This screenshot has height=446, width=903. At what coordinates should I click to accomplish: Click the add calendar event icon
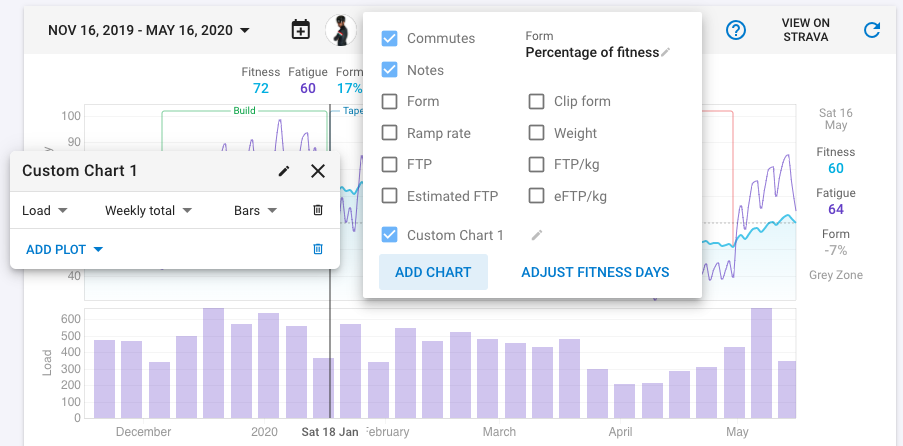click(x=301, y=30)
